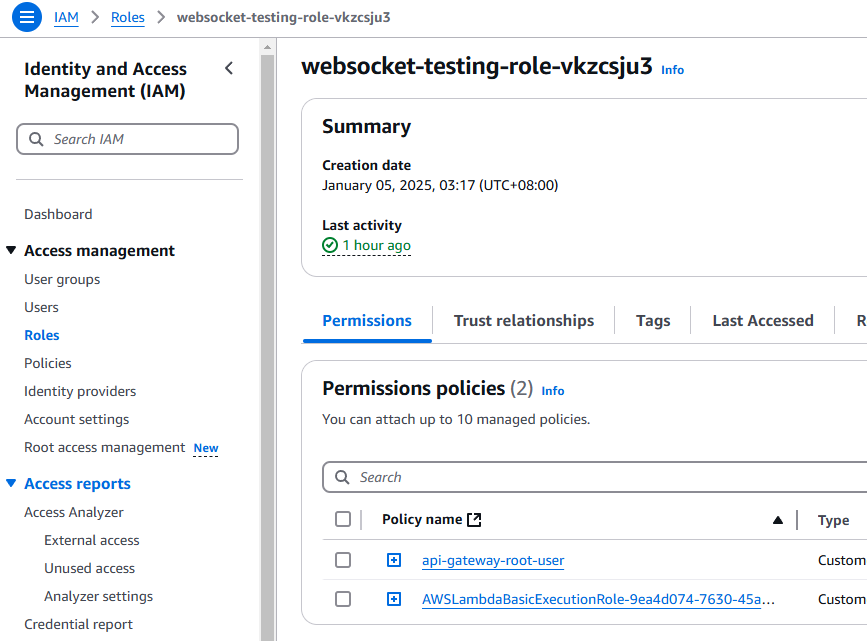867x641 pixels.
Task: Open the hamburger navigation menu
Action: (x=27, y=17)
